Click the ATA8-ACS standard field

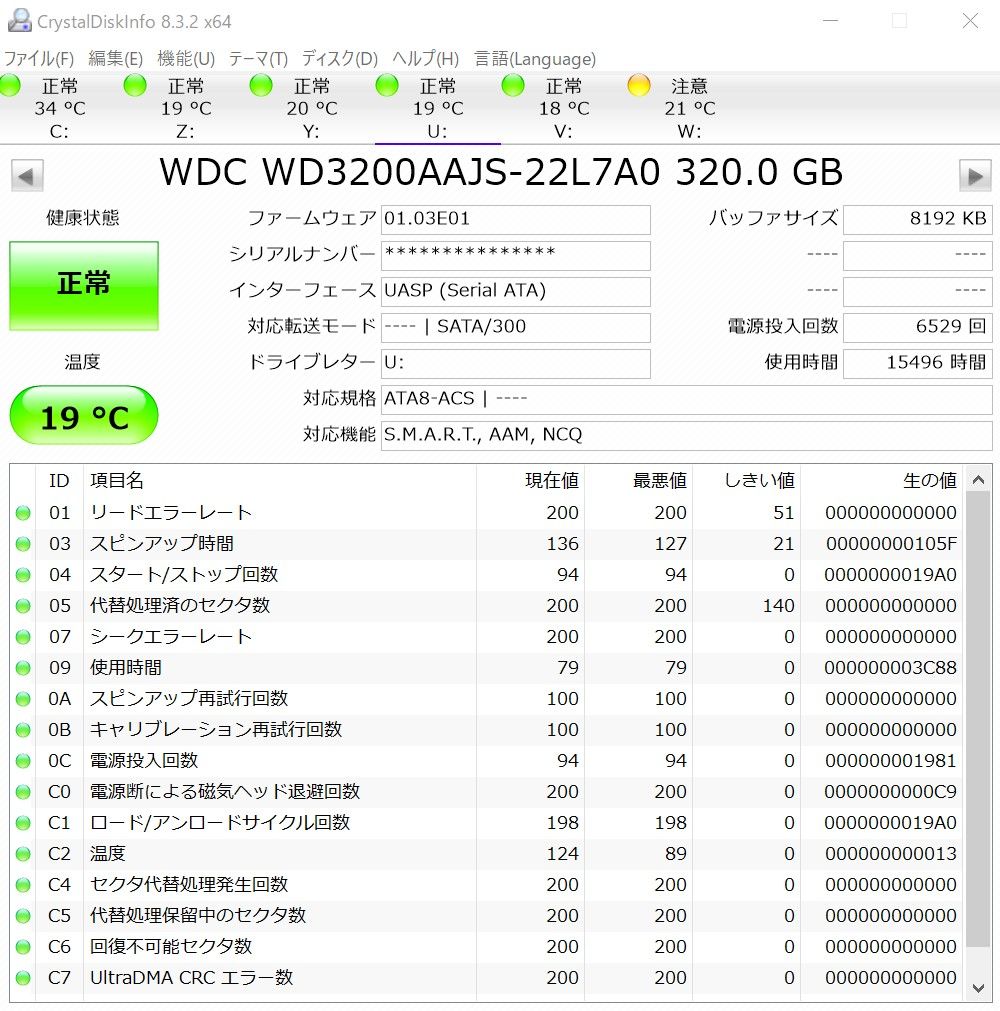(686, 400)
